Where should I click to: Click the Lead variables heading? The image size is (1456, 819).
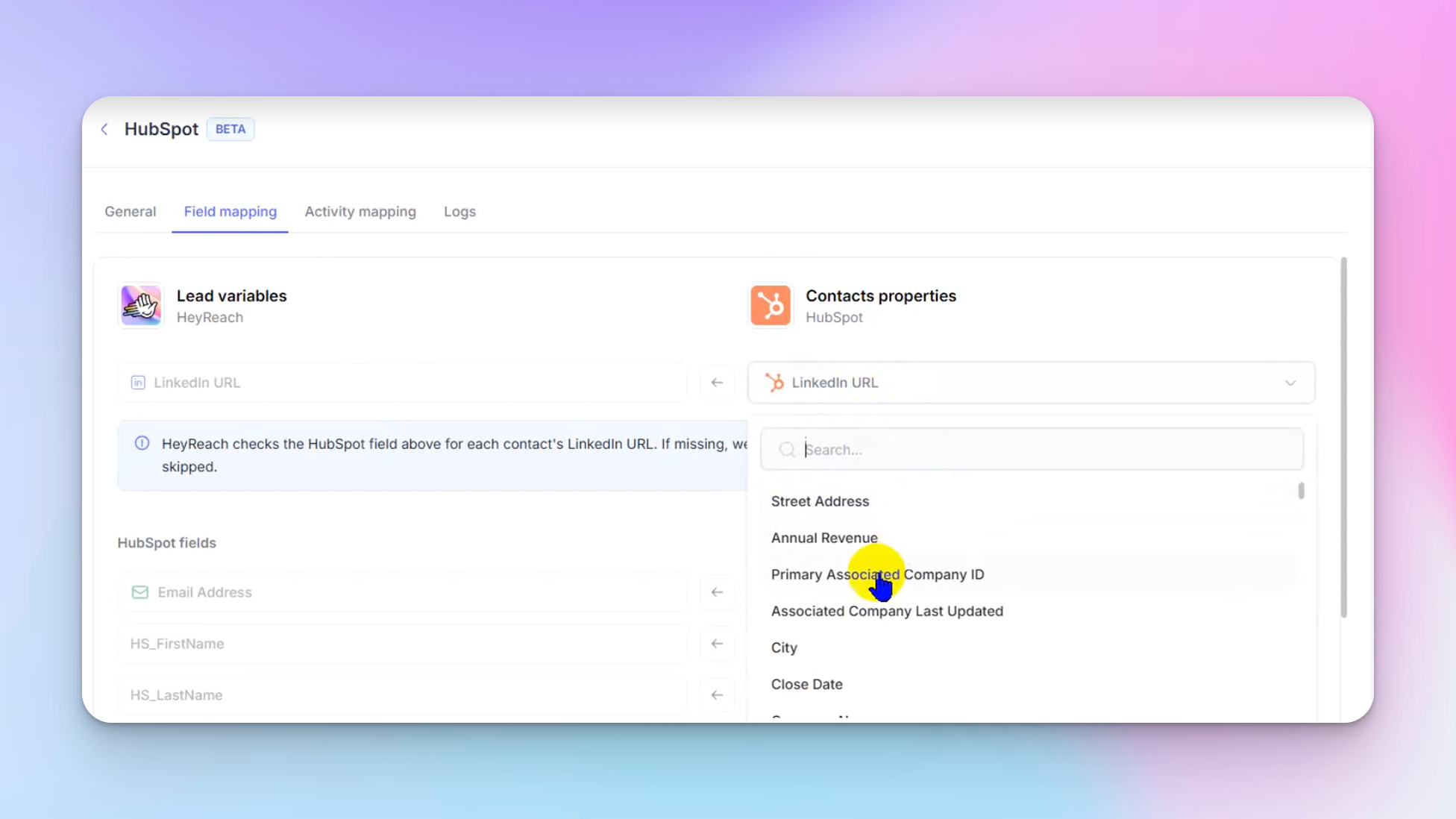[x=231, y=295]
